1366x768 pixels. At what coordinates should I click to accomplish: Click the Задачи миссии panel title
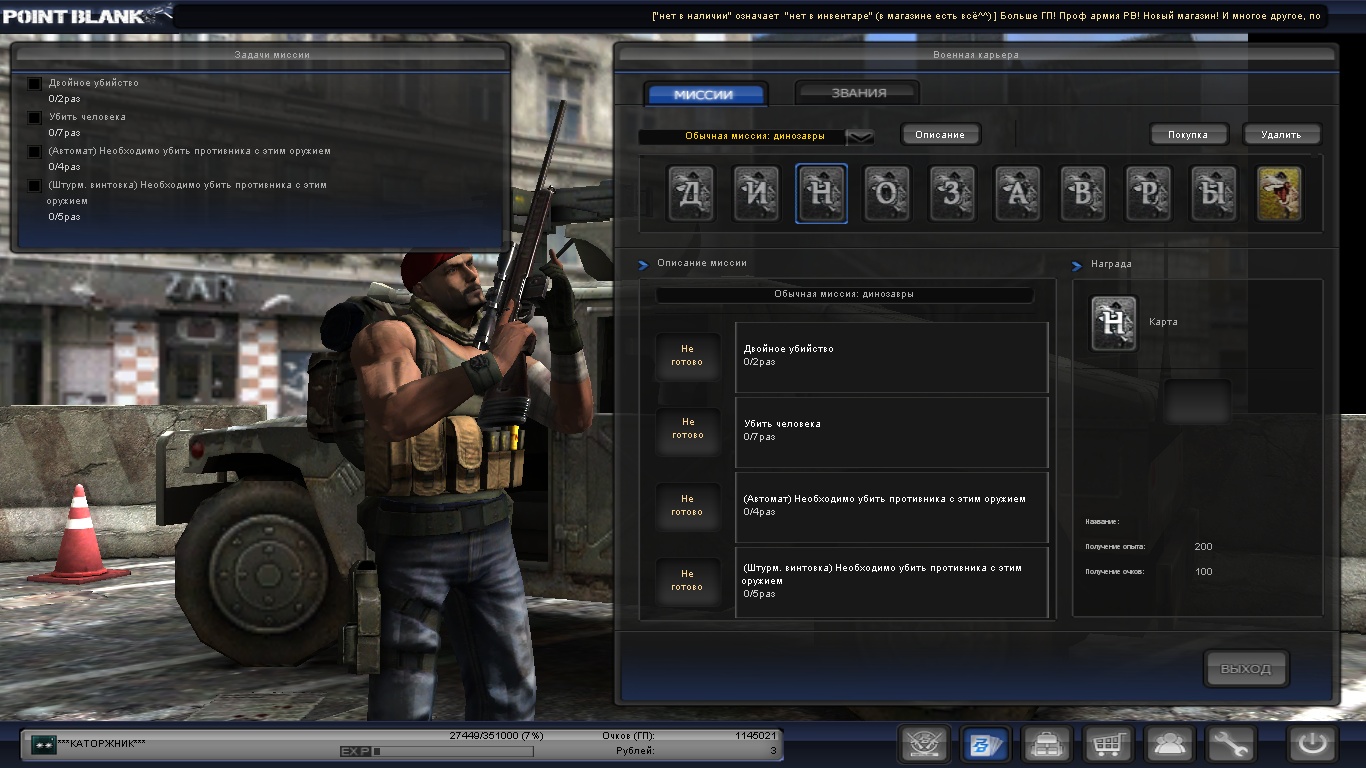272,55
